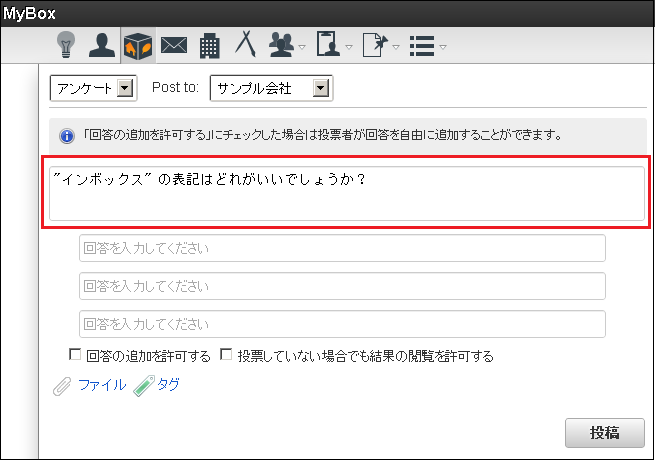Expand the arrow next to group icon
The height and width of the screenshot is (463, 655).
[x=302, y=47]
